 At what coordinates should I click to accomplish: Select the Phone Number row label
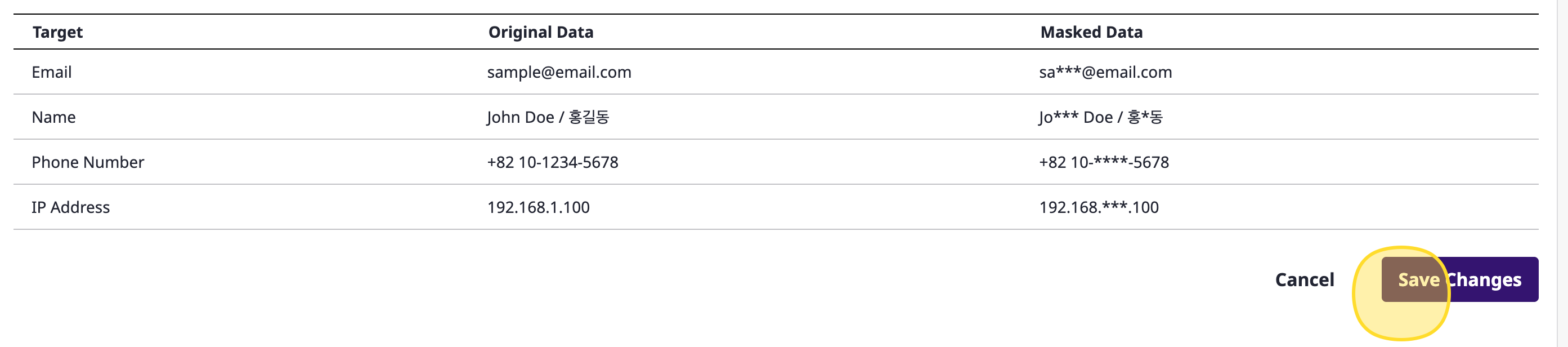coord(88,163)
